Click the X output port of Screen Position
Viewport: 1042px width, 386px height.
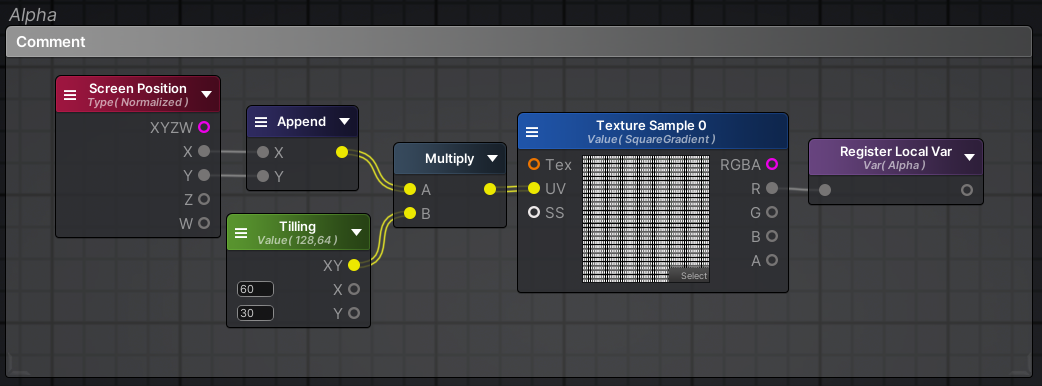click(204, 151)
